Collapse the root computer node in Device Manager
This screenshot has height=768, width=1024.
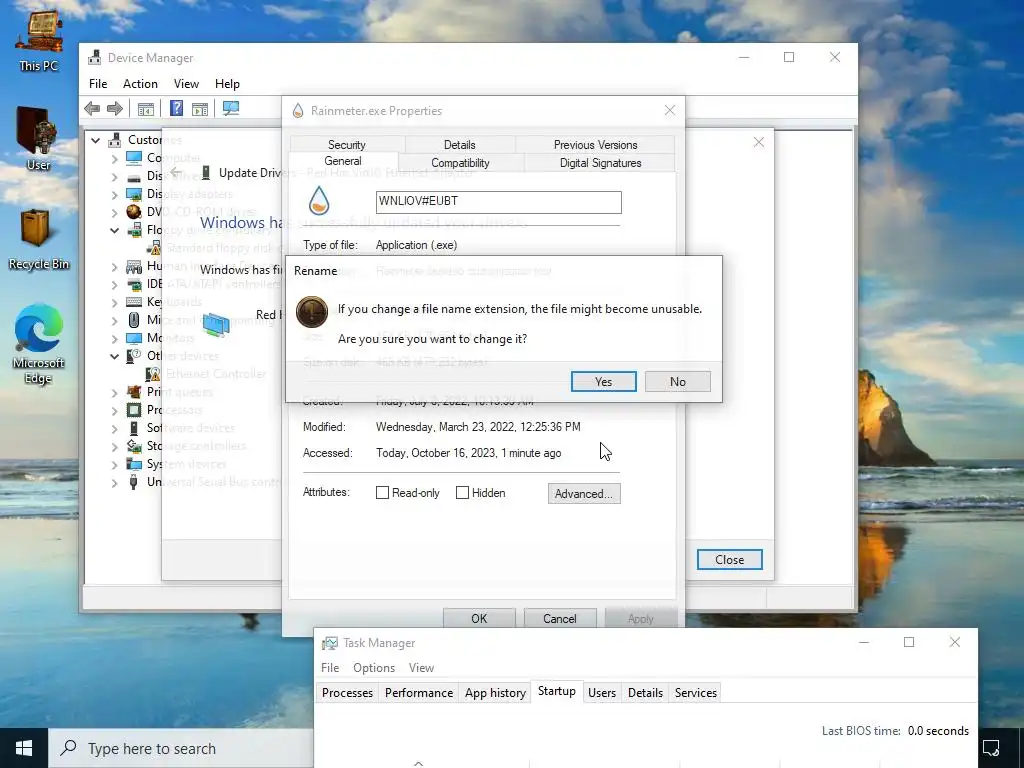pyautogui.click(x=96, y=140)
